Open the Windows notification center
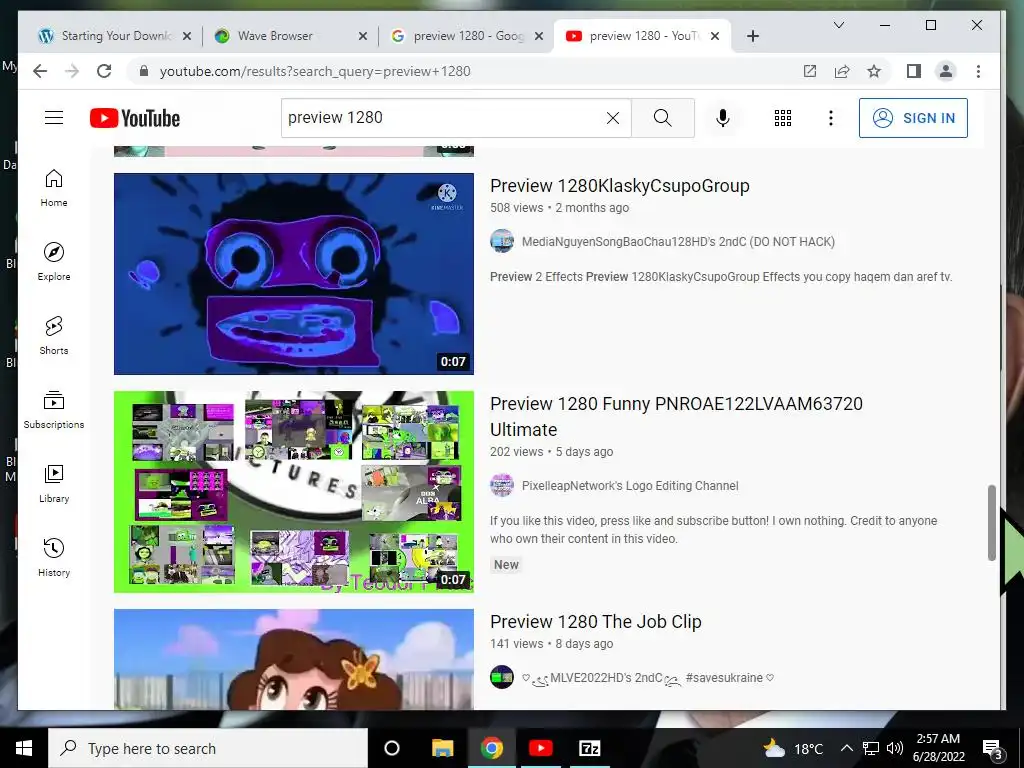This screenshot has height=768, width=1024. 993,749
